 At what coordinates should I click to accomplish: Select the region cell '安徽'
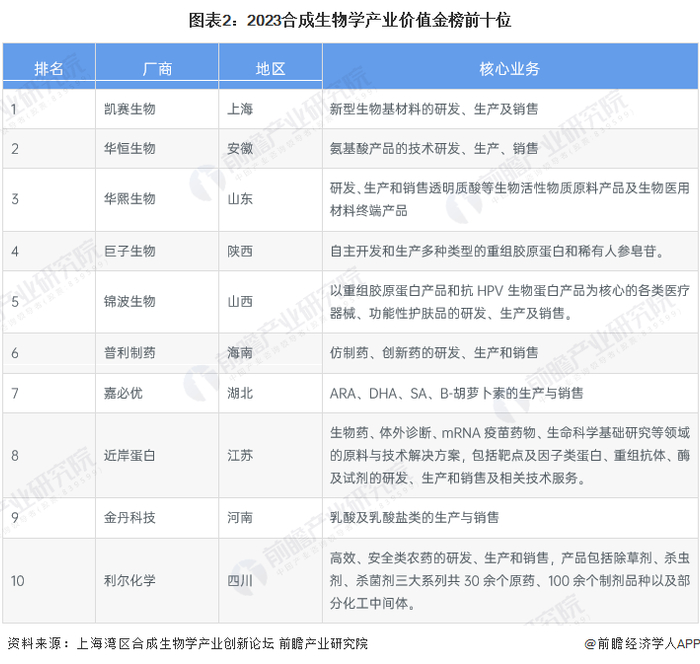click(240, 148)
